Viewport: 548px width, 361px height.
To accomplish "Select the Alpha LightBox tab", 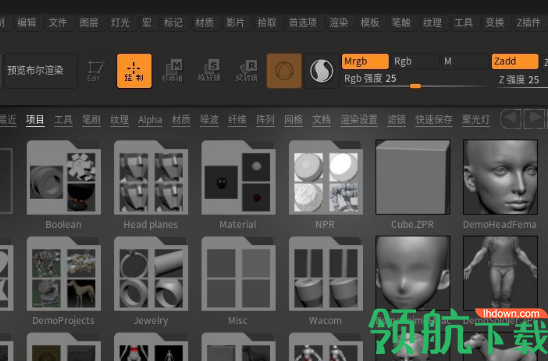I will coord(150,120).
